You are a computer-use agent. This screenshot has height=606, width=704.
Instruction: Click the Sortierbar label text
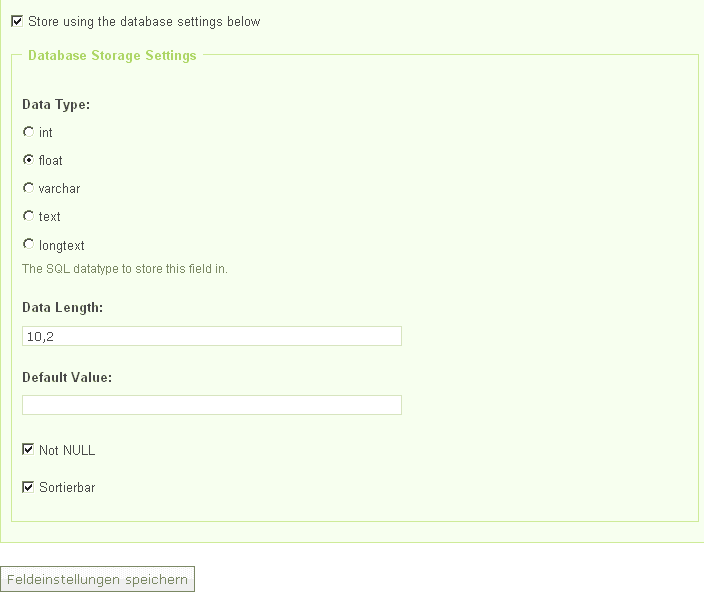click(x=67, y=488)
